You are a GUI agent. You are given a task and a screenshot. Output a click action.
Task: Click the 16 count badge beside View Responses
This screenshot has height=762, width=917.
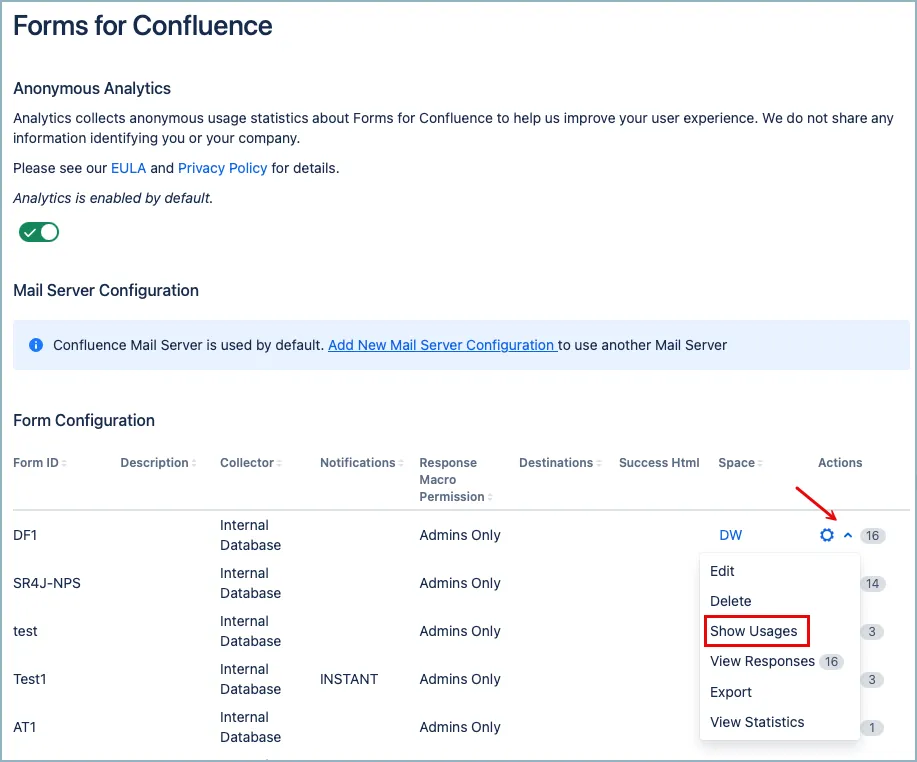coord(831,661)
